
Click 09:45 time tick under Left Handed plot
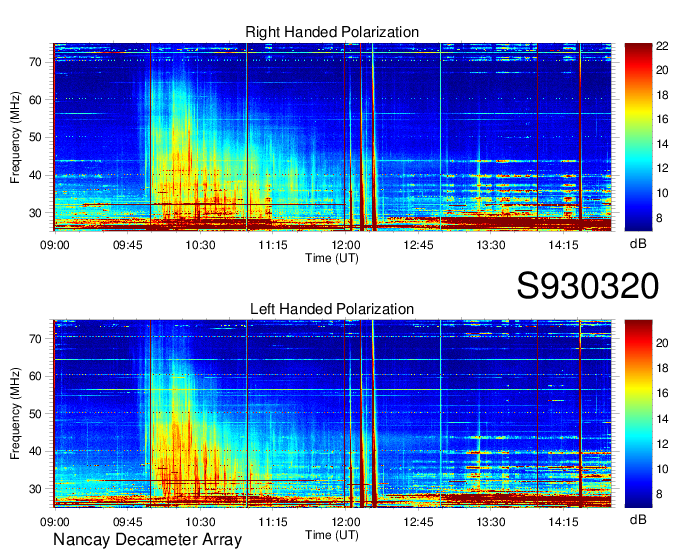(x=128, y=522)
